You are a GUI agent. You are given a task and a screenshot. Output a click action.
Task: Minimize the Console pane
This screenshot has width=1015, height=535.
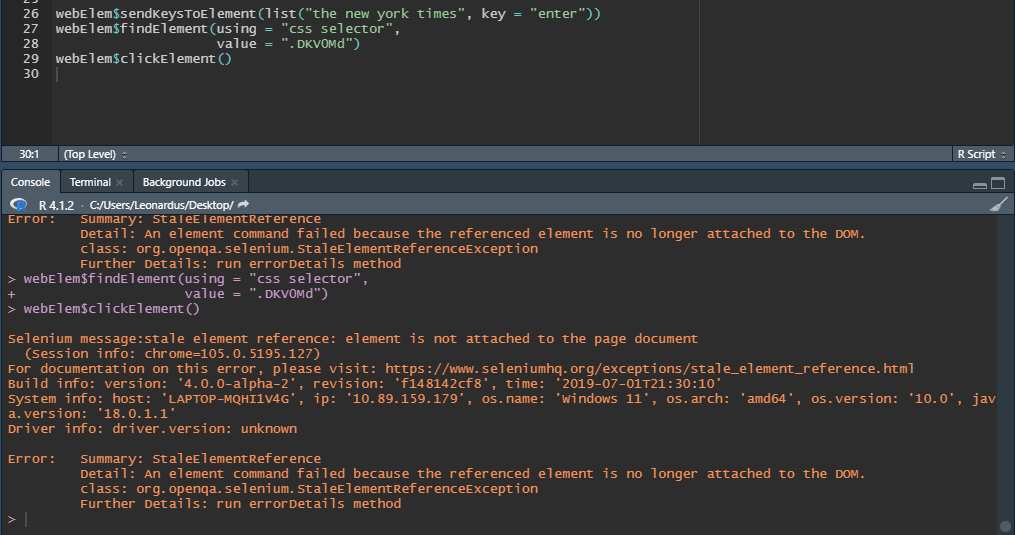click(980, 184)
